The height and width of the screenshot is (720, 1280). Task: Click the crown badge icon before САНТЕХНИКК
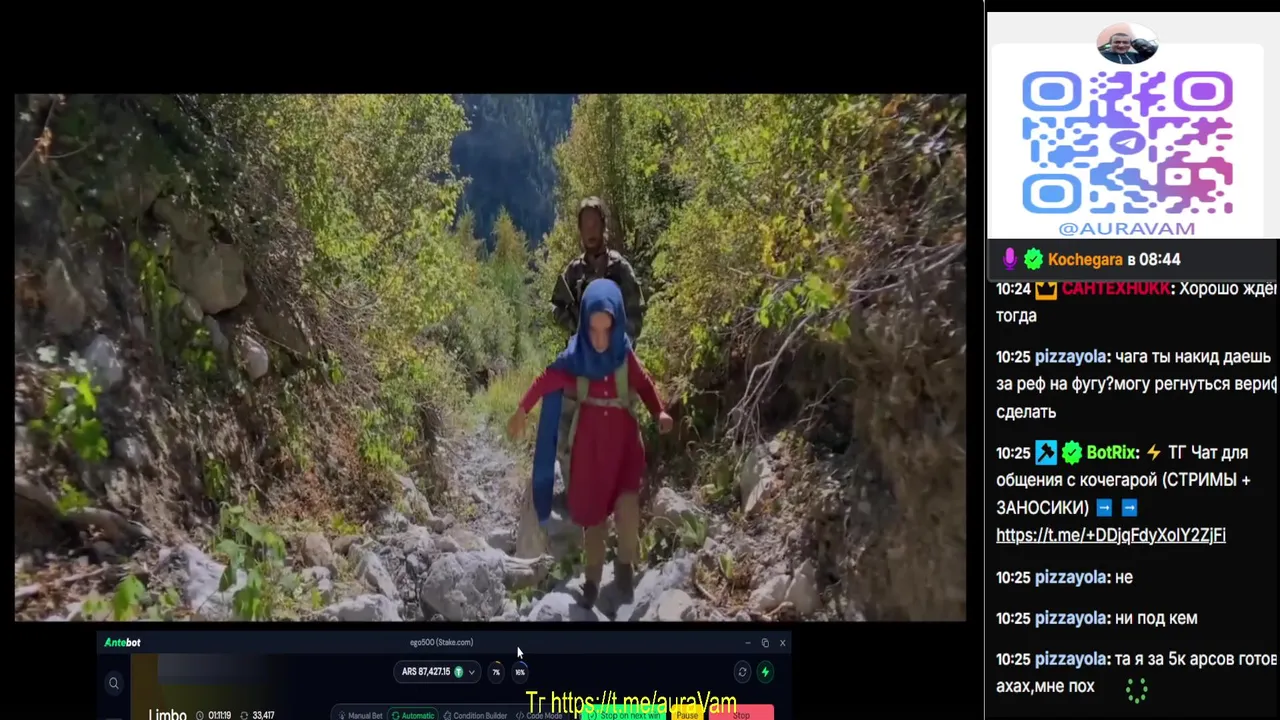(x=1045, y=289)
